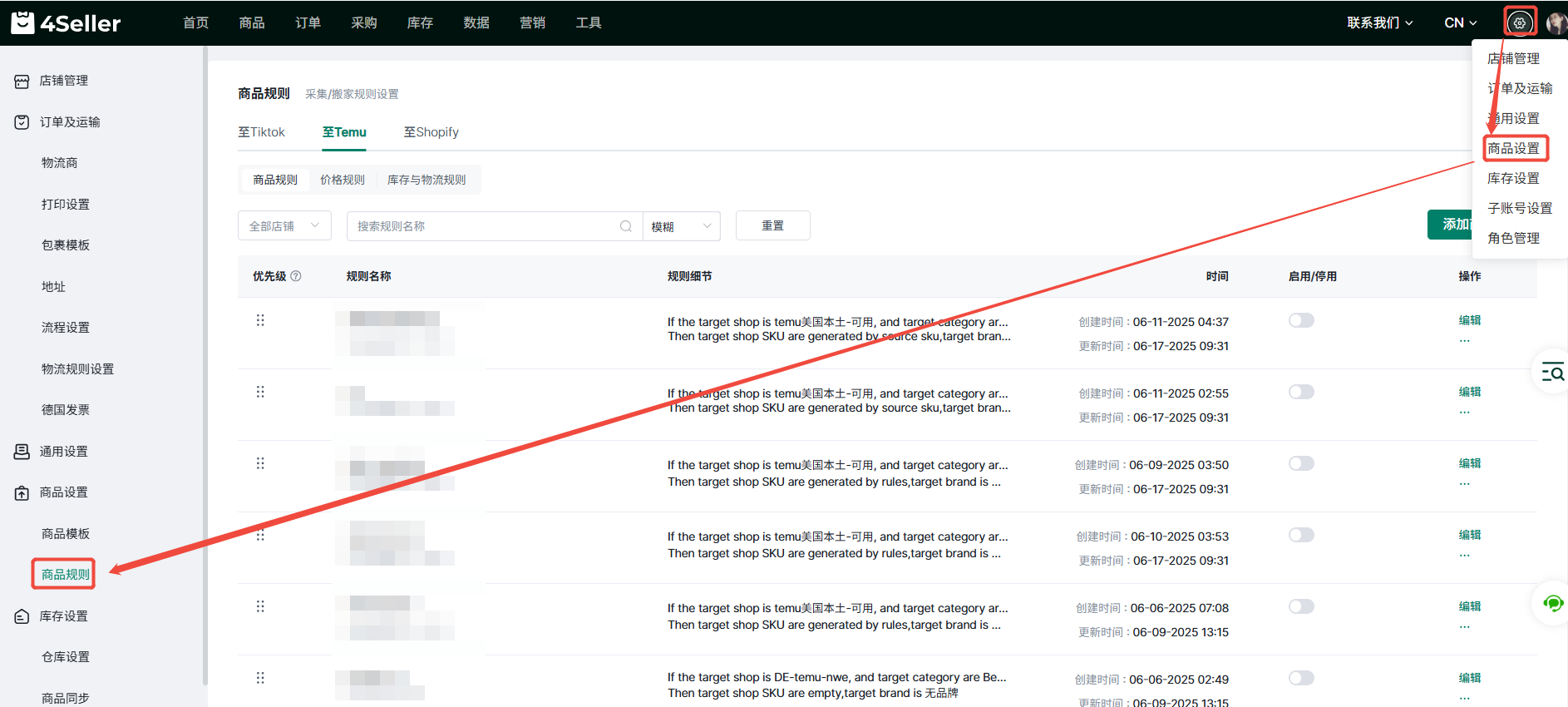Click the 4Seller logo
This screenshot has width=1568, height=707.
coord(66,22)
